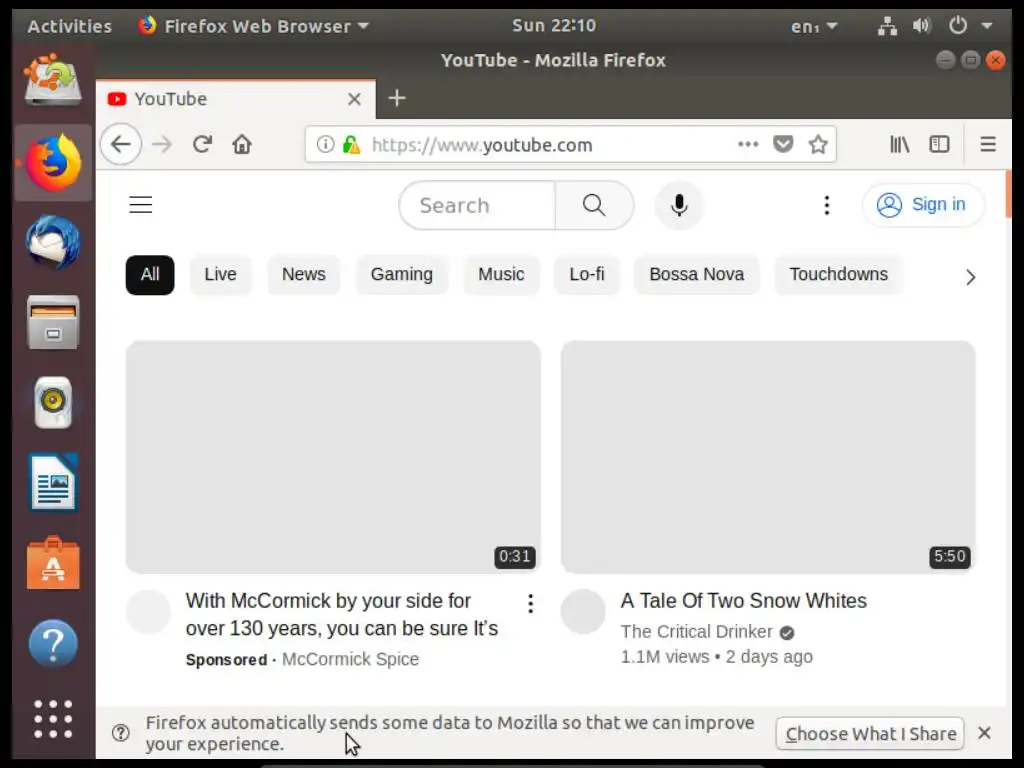
Task: Select the Touchdowns filter chip
Action: [x=839, y=275]
